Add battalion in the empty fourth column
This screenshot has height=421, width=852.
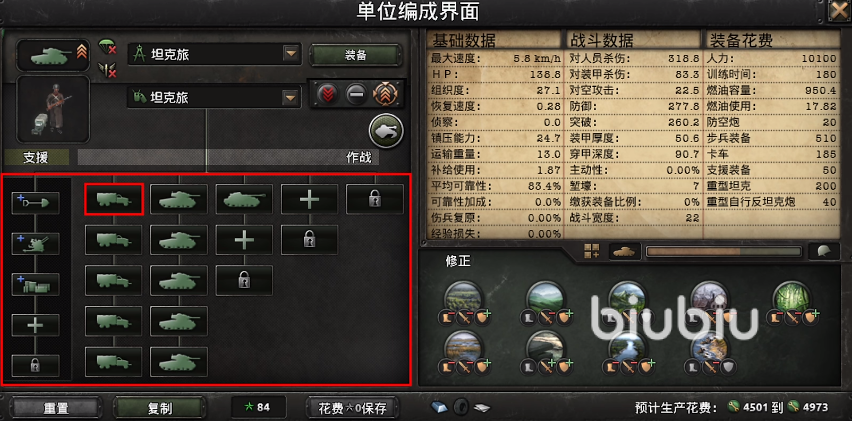(309, 199)
